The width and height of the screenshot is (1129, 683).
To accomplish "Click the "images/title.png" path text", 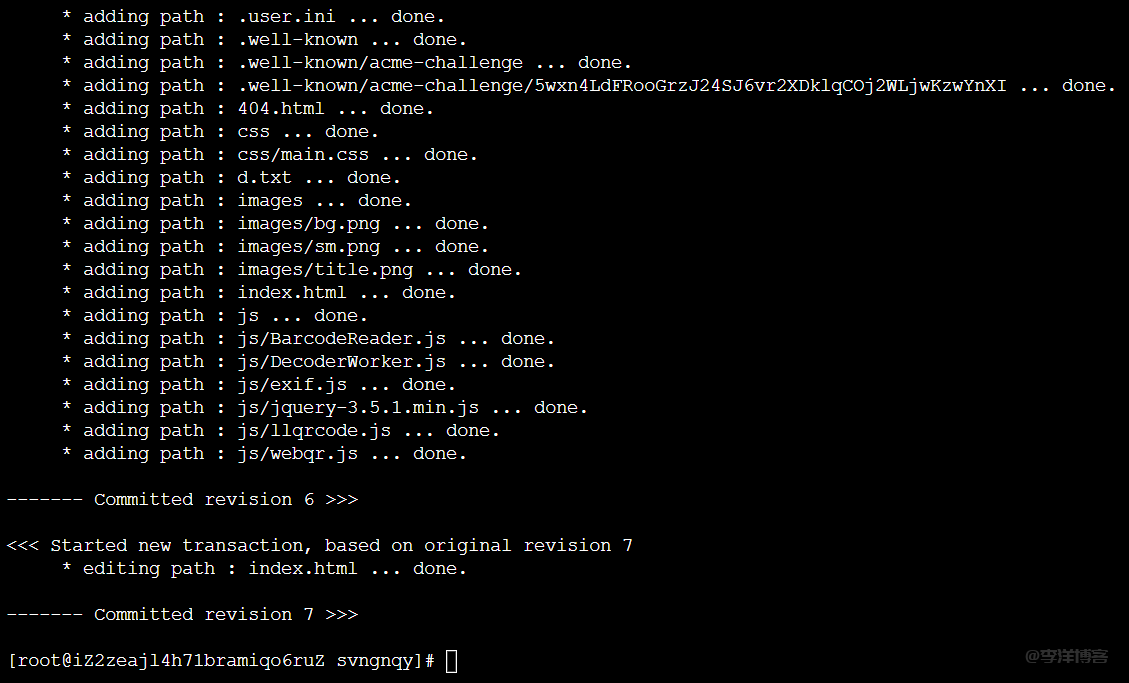I will 325,270.
